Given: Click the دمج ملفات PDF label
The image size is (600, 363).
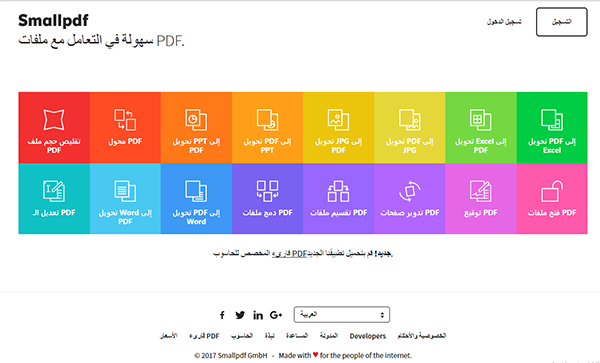Looking at the screenshot, I should (267, 213).
